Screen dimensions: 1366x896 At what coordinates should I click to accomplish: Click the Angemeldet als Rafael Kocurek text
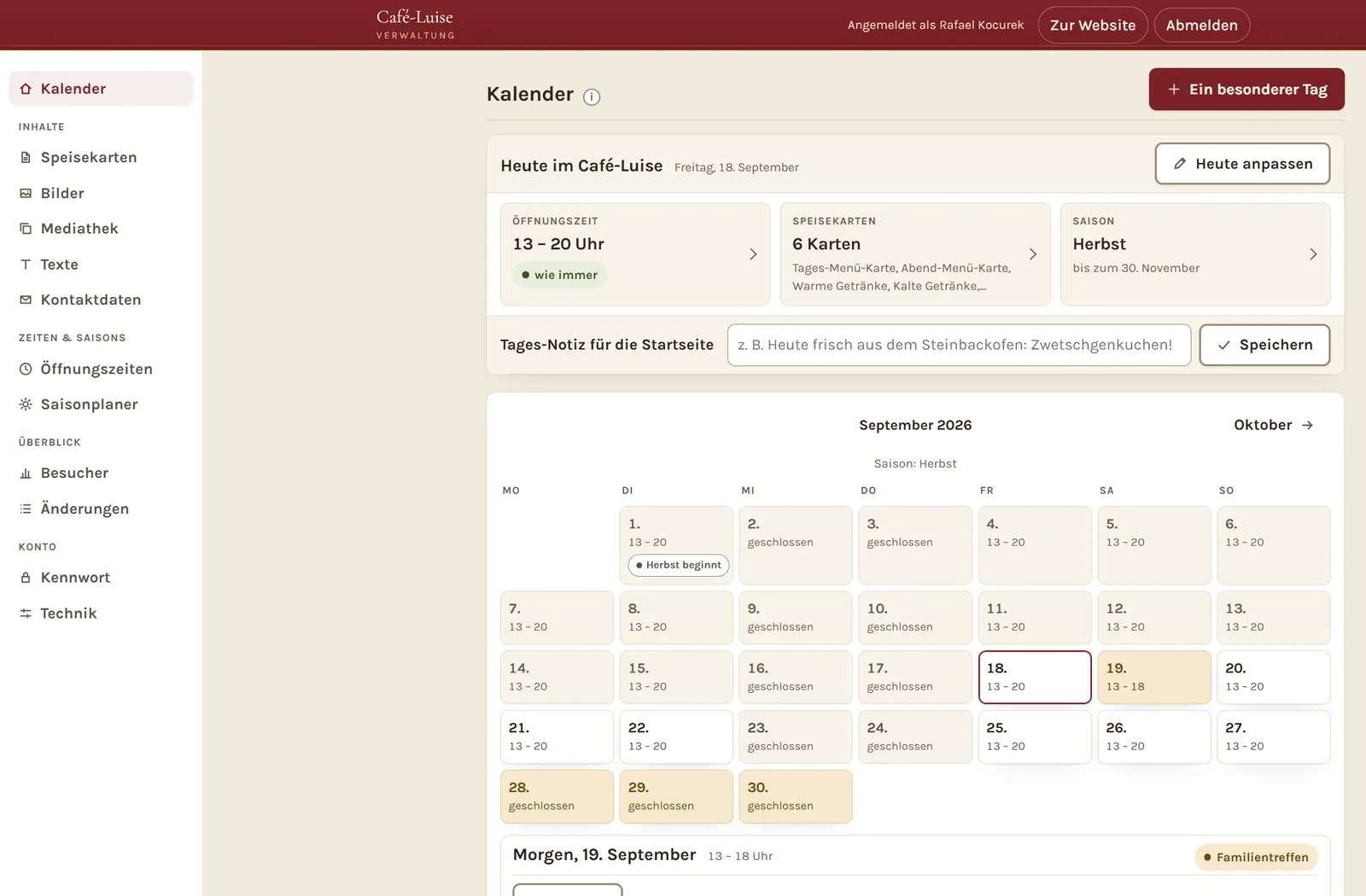(936, 26)
